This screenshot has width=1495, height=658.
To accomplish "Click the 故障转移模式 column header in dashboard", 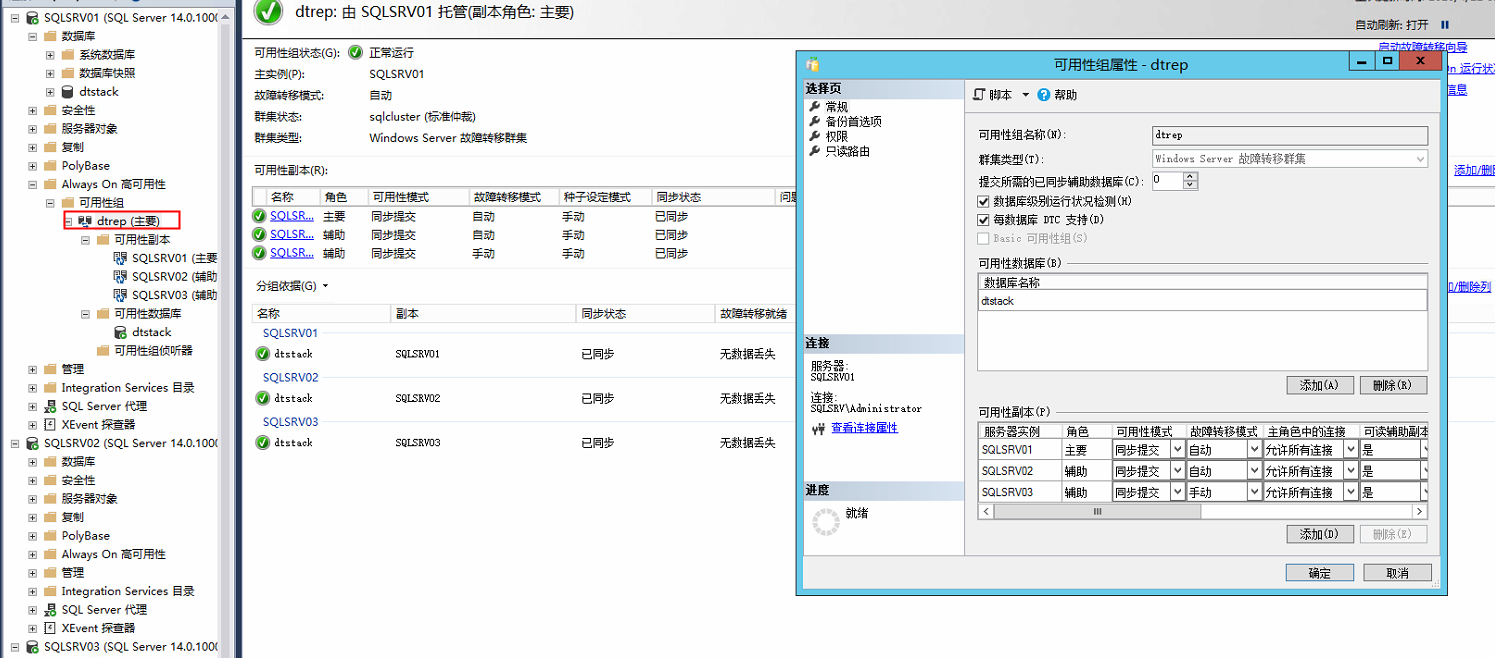I will (x=513, y=197).
